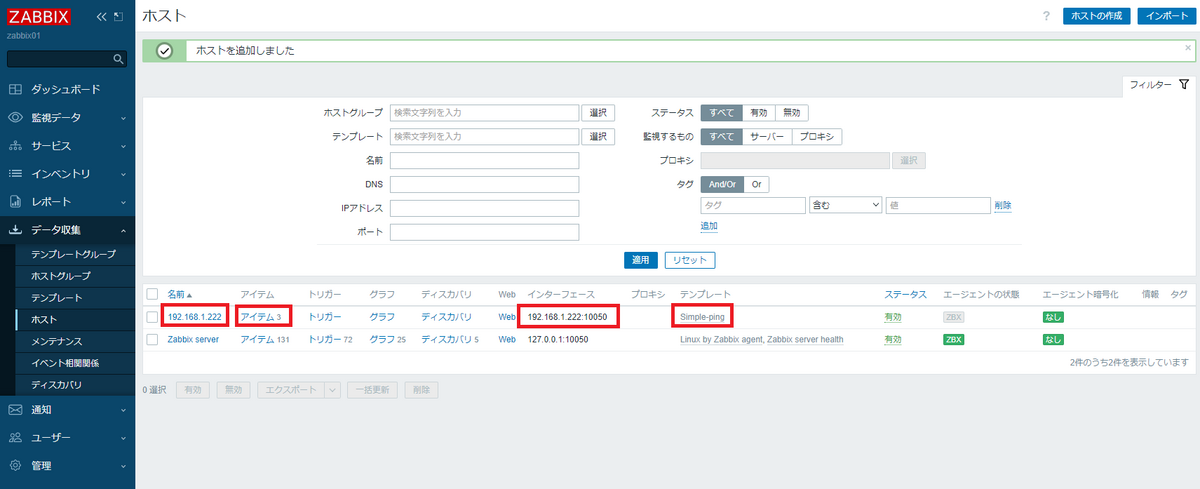Collapse the sidebar with the double-chevron icon

101,17
